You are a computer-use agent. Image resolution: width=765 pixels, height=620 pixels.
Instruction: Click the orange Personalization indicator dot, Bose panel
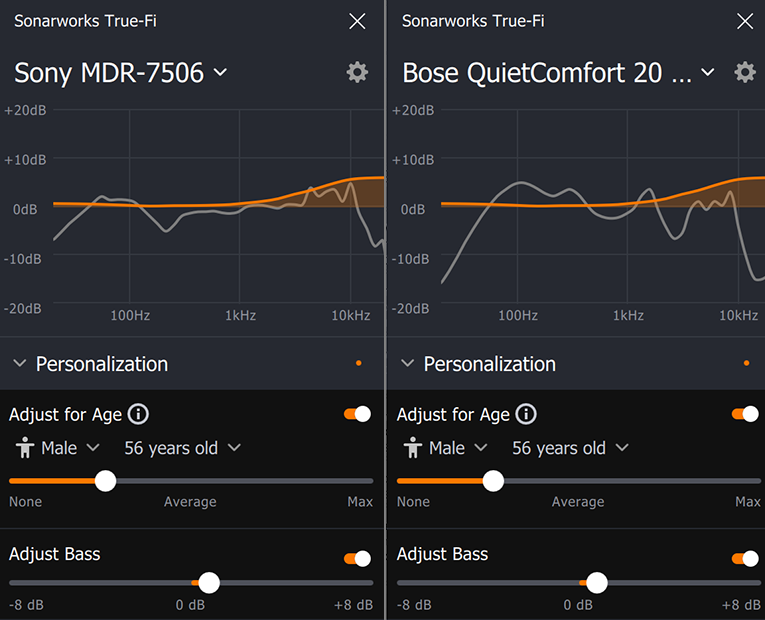coord(746,363)
